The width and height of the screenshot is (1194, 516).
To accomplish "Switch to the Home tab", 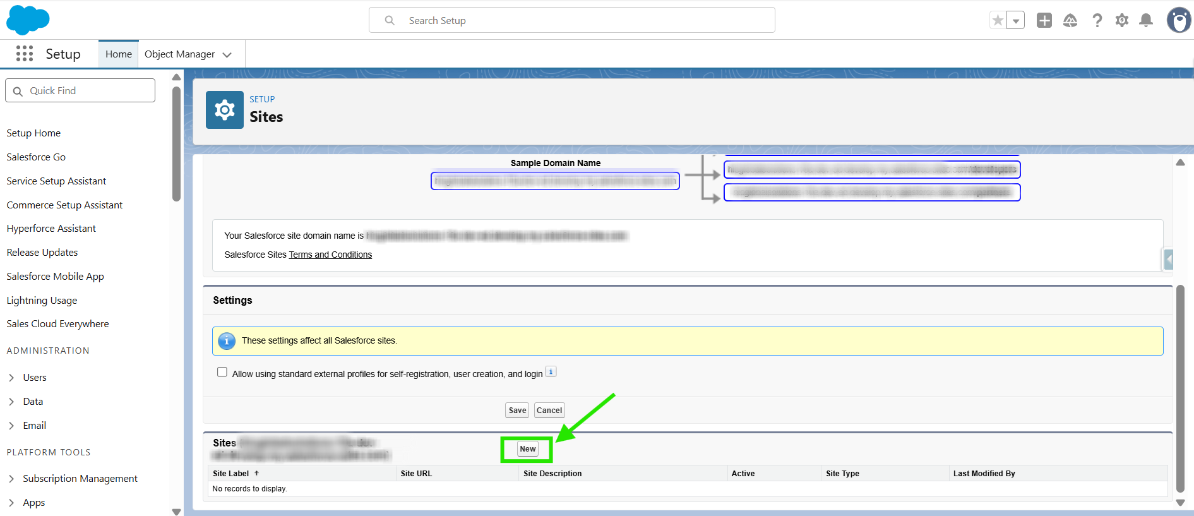I will [118, 54].
